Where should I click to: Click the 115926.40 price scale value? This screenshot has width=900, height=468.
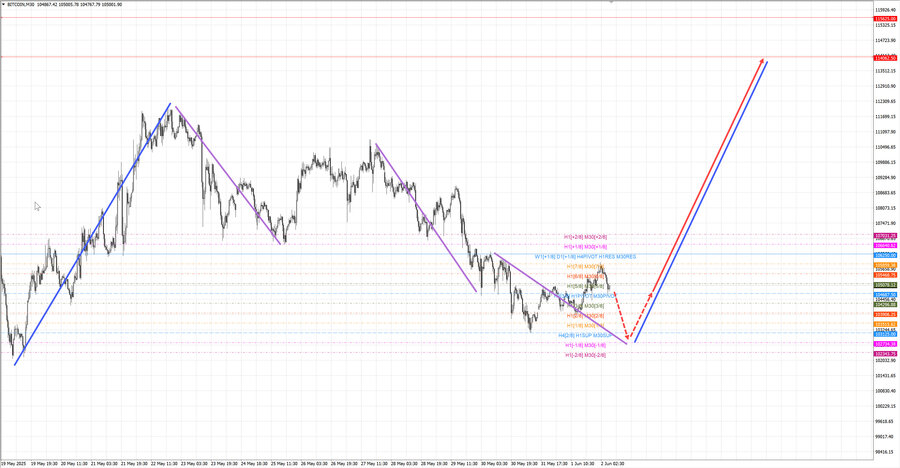click(x=885, y=10)
